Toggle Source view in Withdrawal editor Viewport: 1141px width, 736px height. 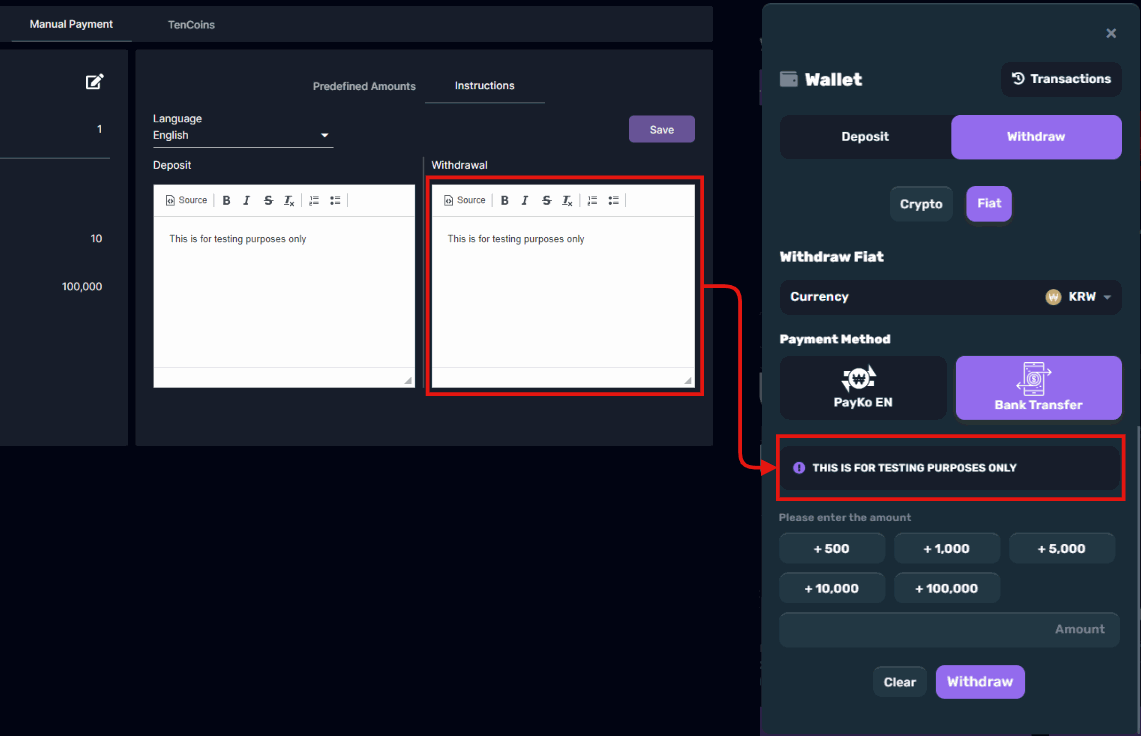coord(464,200)
